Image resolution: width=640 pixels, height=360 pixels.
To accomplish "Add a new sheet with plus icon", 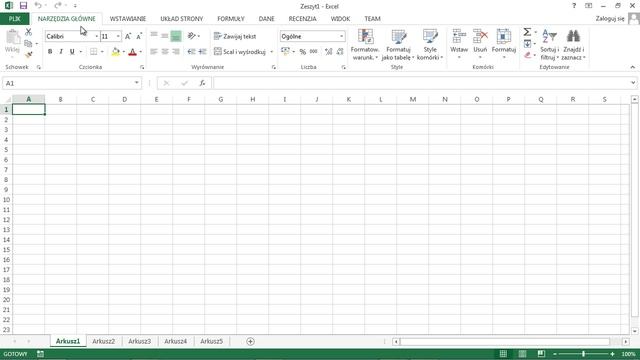I will click(x=251, y=341).
